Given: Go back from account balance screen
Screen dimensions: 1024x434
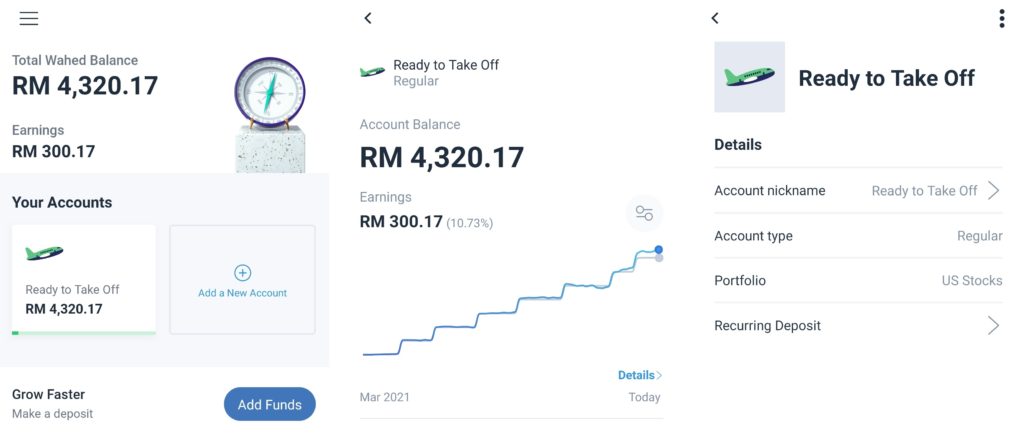Looking at the screenshot, I should pyautogui.click(x=368, y=18).
